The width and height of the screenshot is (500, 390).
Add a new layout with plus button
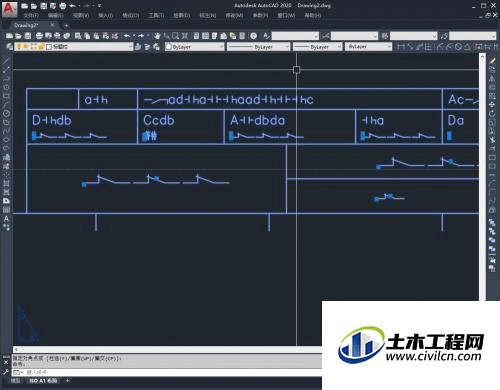(68, 381)
